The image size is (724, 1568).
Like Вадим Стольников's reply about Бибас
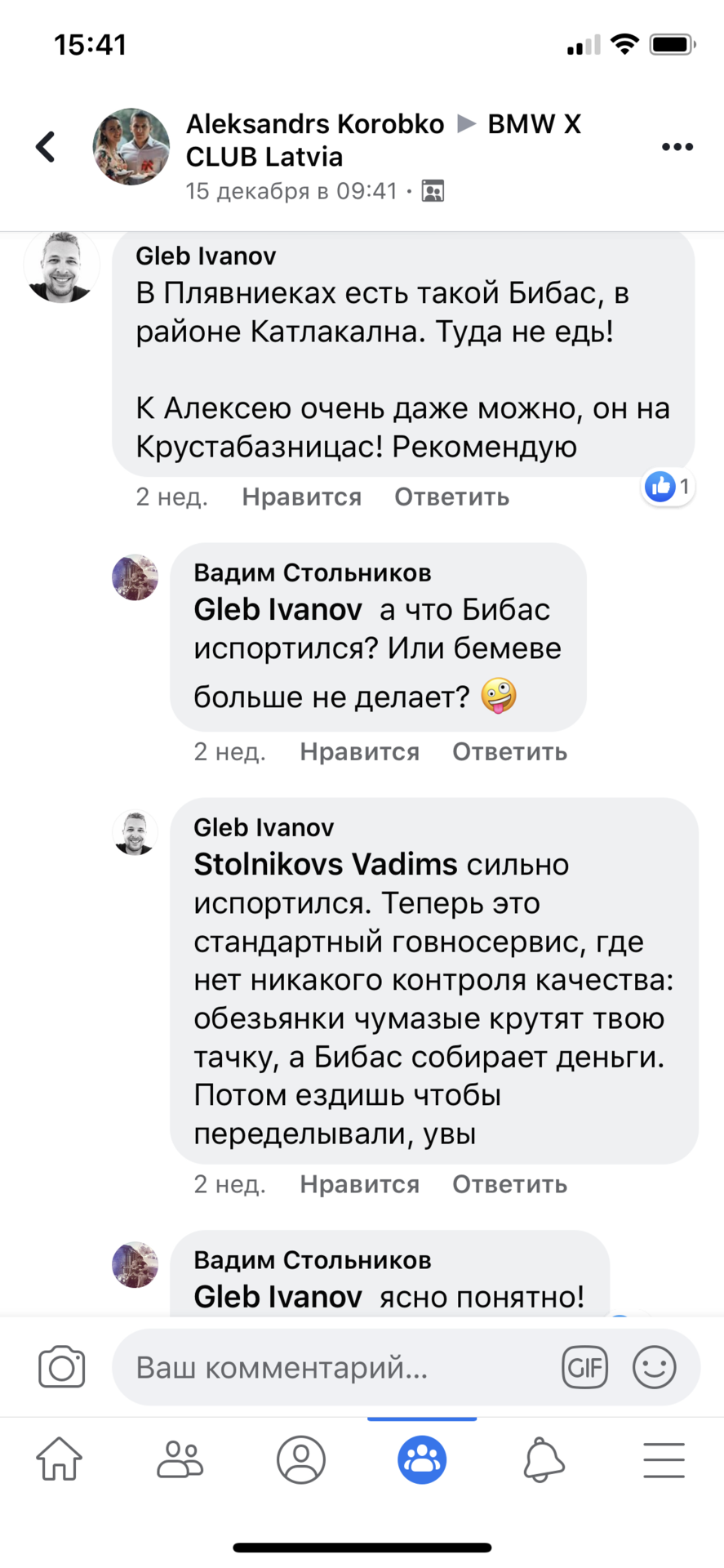(x=359, y=752)
